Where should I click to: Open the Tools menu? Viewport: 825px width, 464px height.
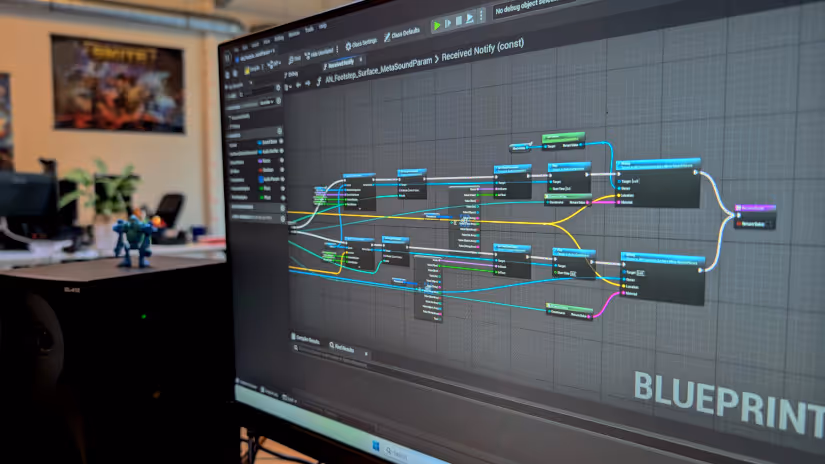click(309, 29)
